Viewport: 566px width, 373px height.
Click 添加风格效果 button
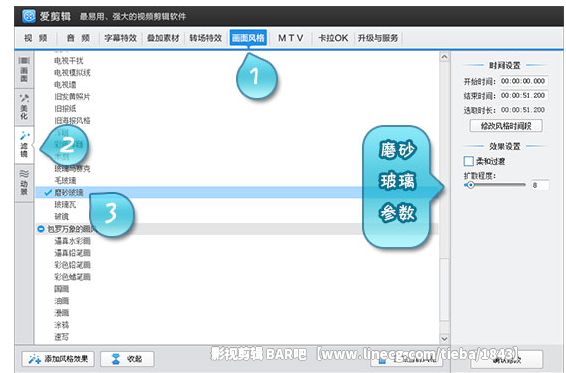click(58, 359)
